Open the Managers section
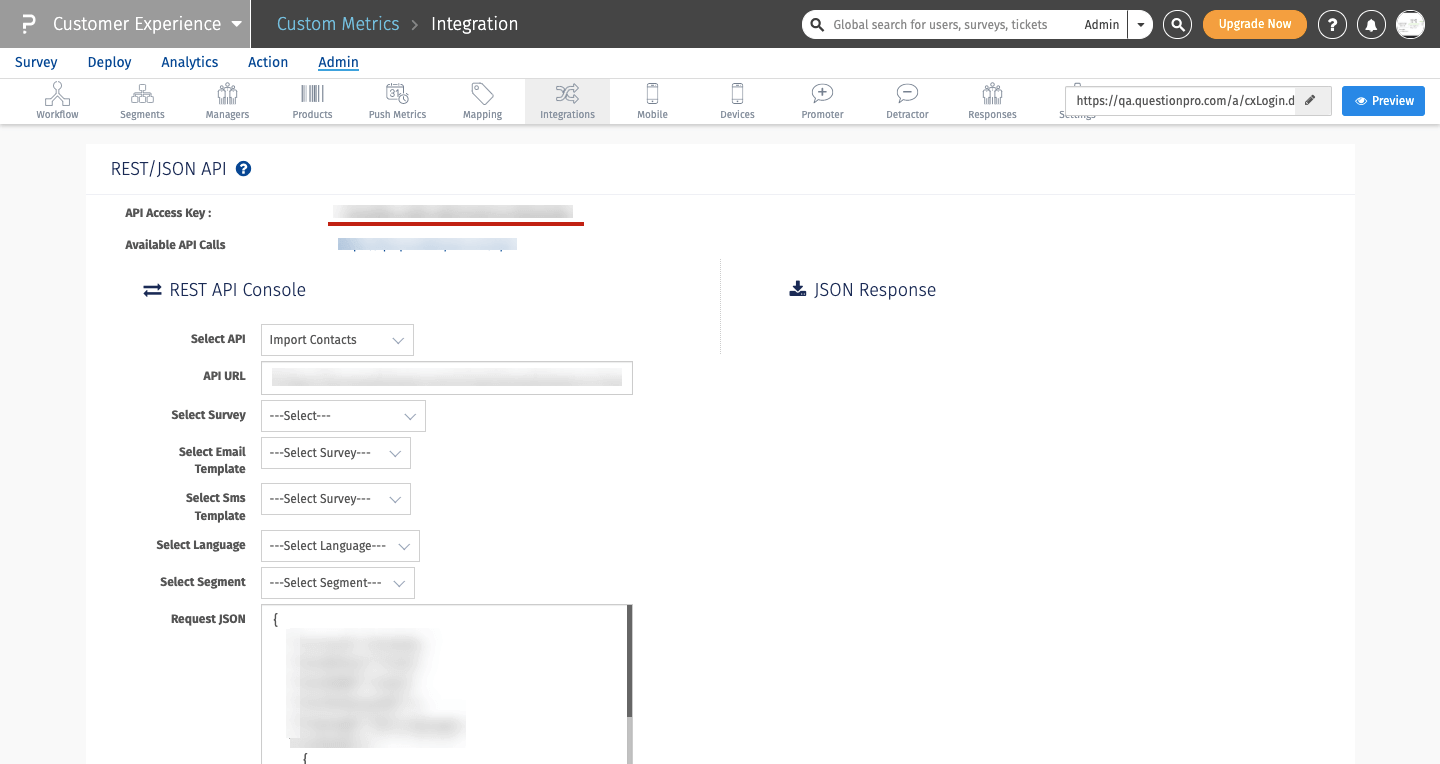 click(226, 100)
